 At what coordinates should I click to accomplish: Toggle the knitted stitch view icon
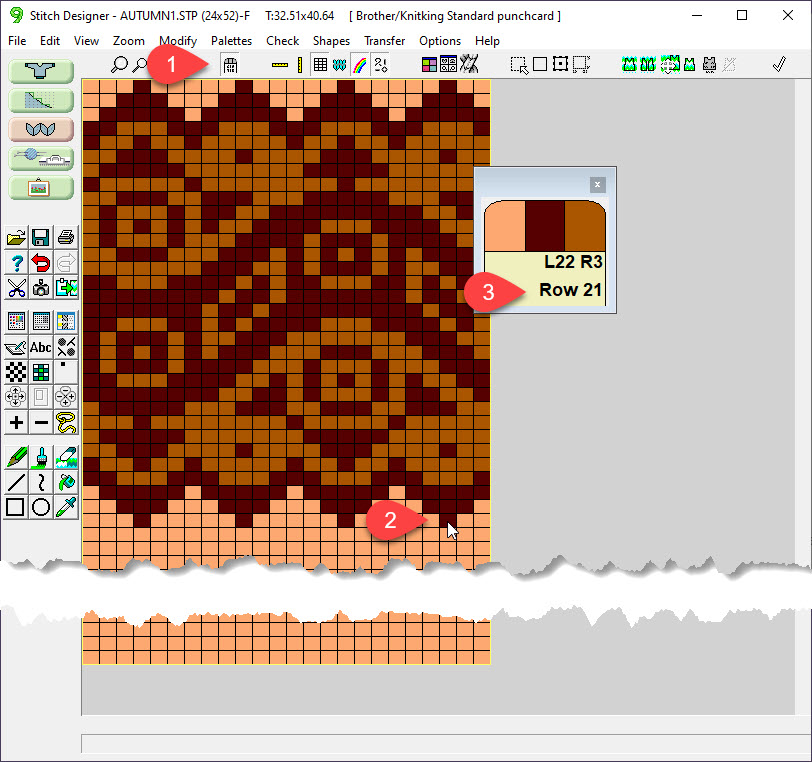pyautogui.click(x=340, y=65)
